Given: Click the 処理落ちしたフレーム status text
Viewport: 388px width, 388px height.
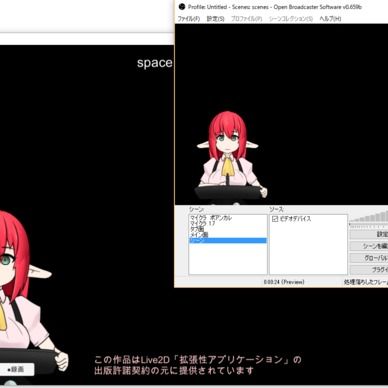Looking at the screenshot, I should [366, 282].
